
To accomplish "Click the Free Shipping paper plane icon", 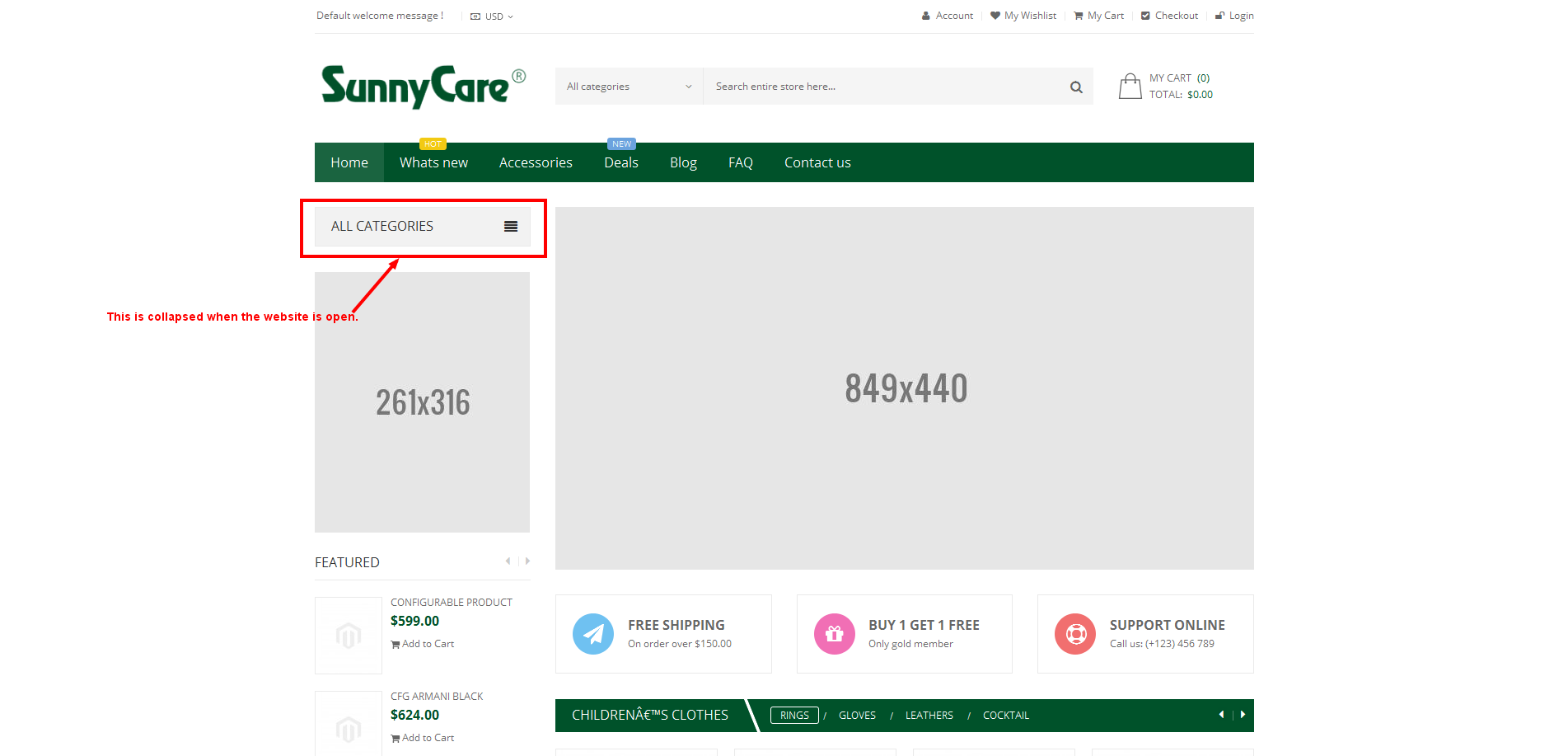I will [x=593, y=634].
